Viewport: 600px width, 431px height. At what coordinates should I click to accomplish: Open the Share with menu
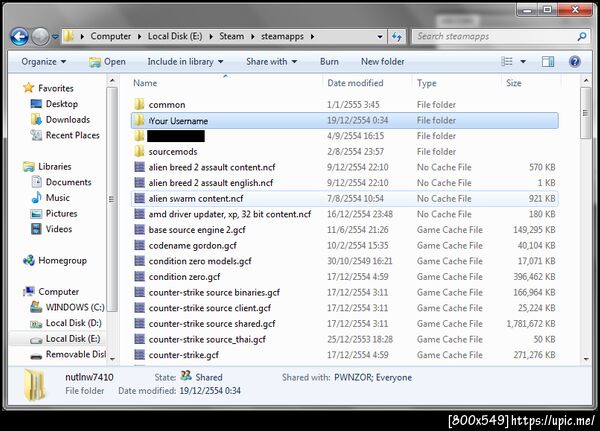[271, 62]
